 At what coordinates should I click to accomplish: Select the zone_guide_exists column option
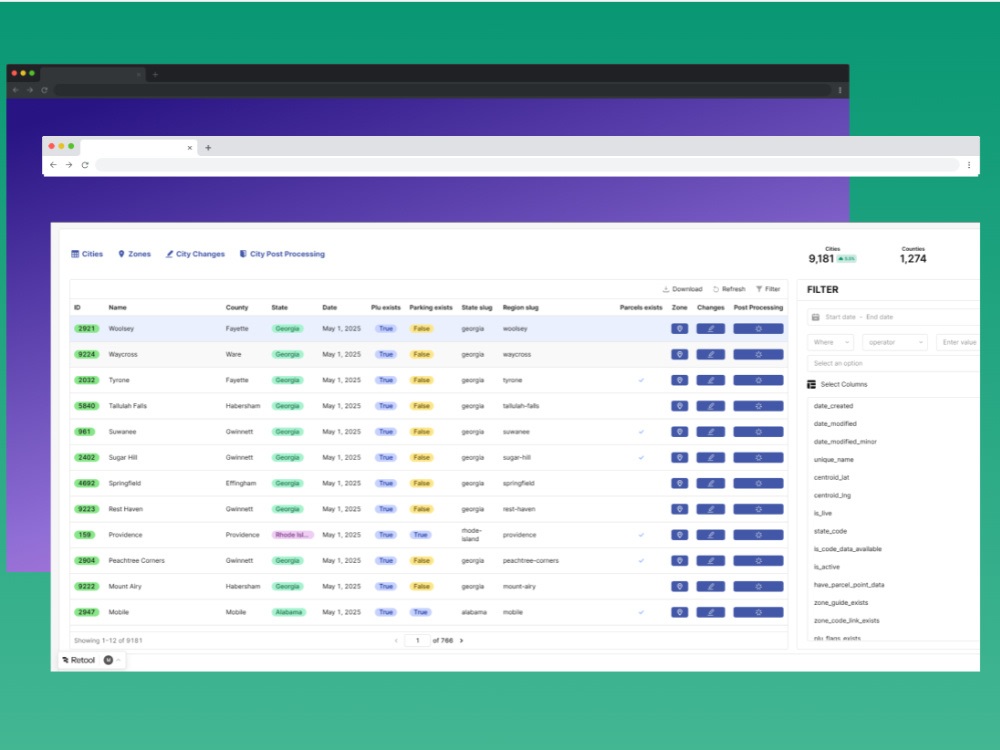(x=841, y=603)
